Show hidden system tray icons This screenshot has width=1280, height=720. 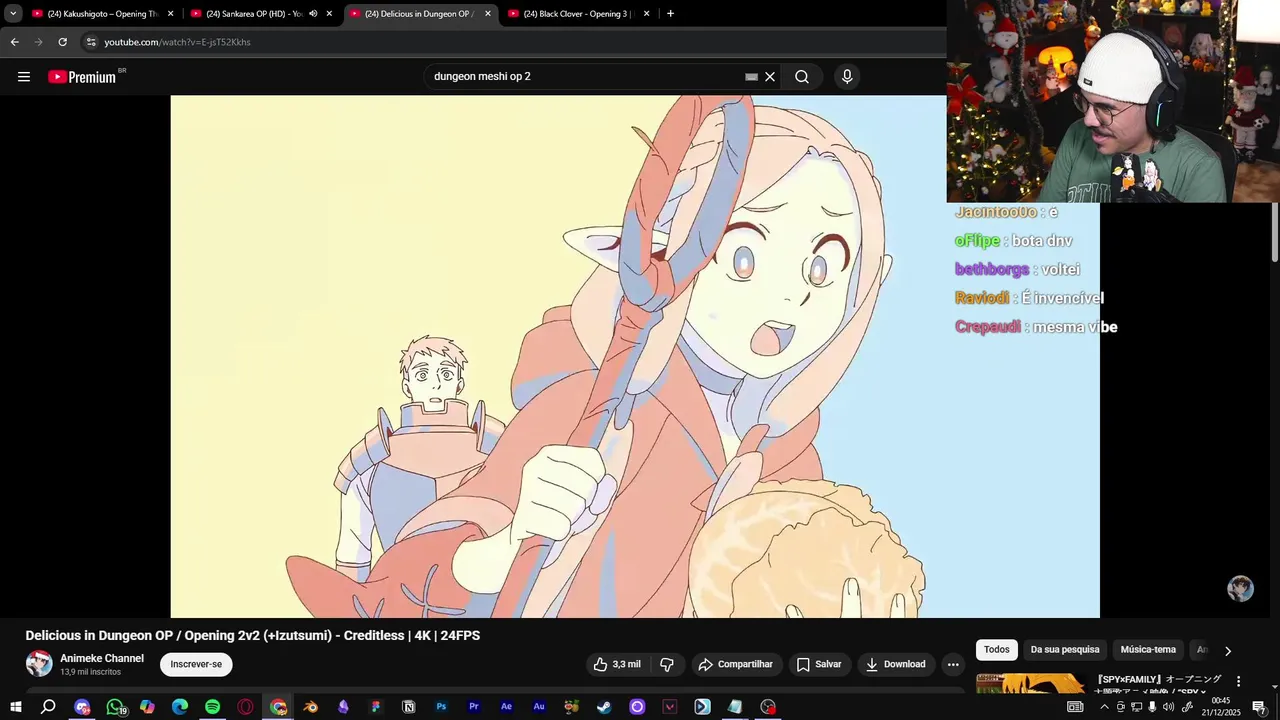(x=1104, y=707)
